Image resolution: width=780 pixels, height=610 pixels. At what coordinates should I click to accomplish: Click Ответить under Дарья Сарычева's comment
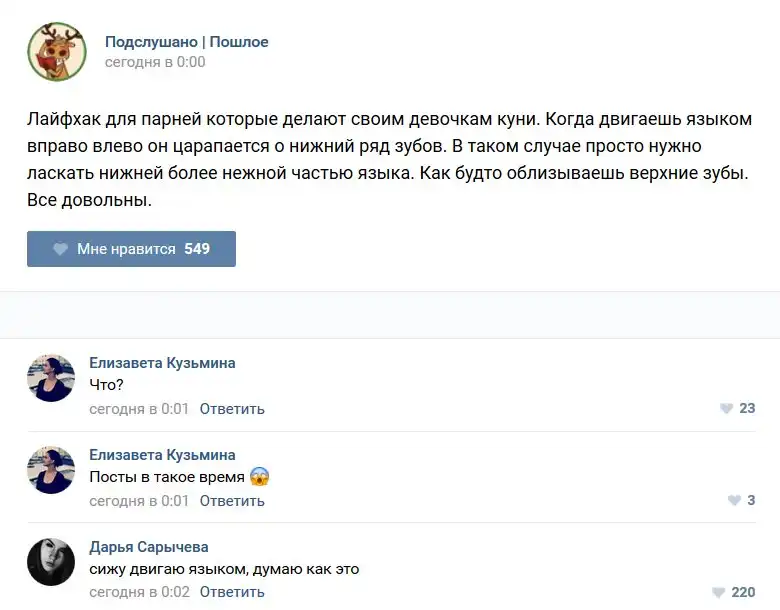(232, 592)
